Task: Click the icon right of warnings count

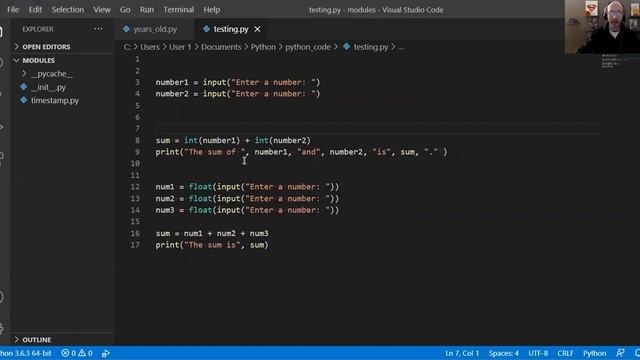Action: click(x=106, y=353)
